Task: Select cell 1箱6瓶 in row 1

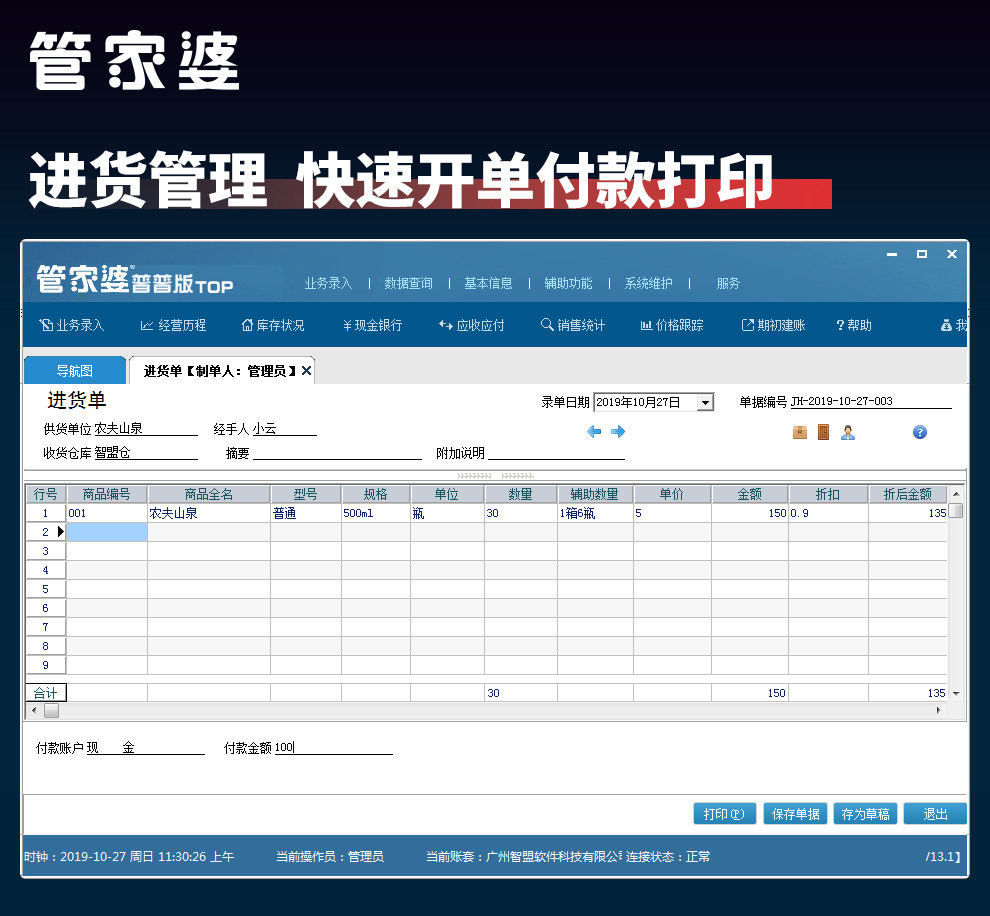Action: 595,513
